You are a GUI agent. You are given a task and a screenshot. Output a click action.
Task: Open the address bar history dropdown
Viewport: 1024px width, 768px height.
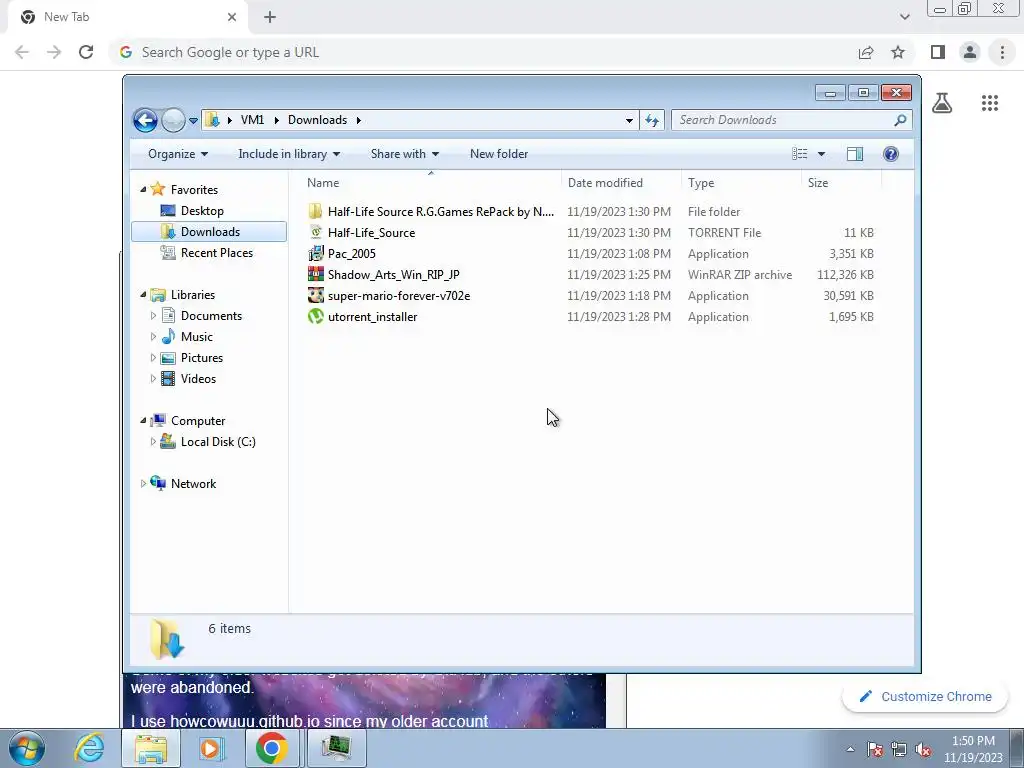(629, 120)
